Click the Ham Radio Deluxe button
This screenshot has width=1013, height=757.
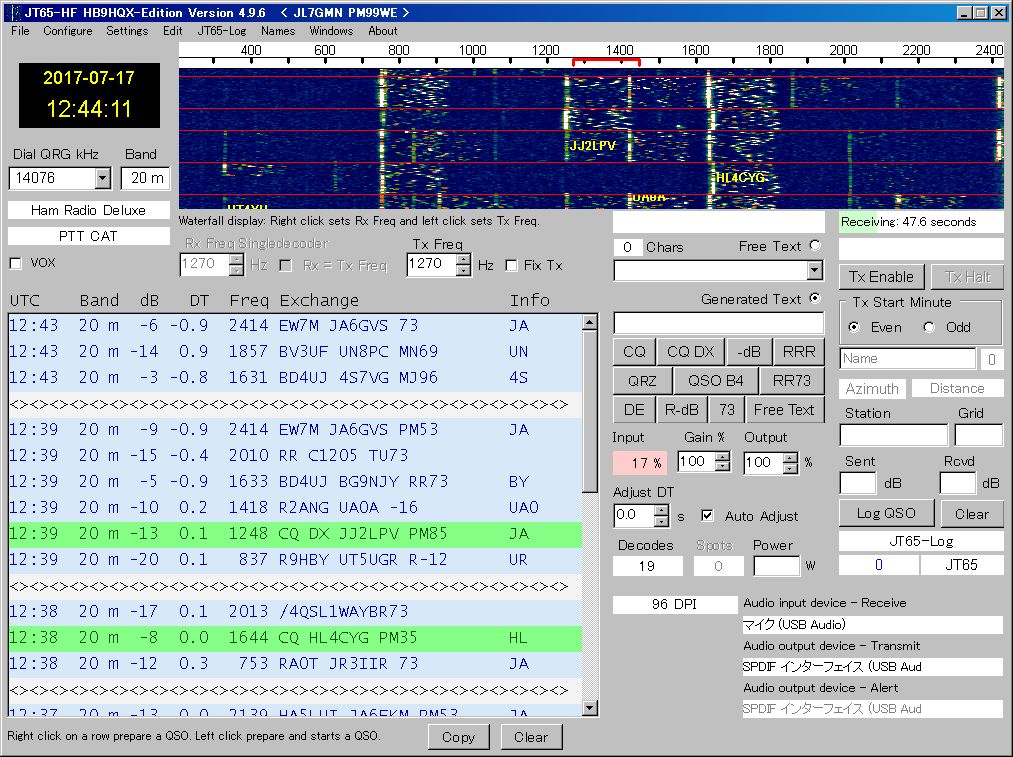click(x=89, y=210)
